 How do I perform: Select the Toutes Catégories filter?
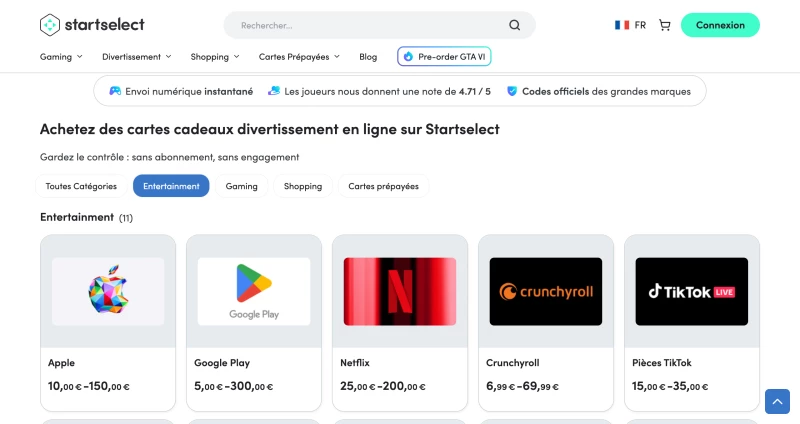(x=81, y=186)
